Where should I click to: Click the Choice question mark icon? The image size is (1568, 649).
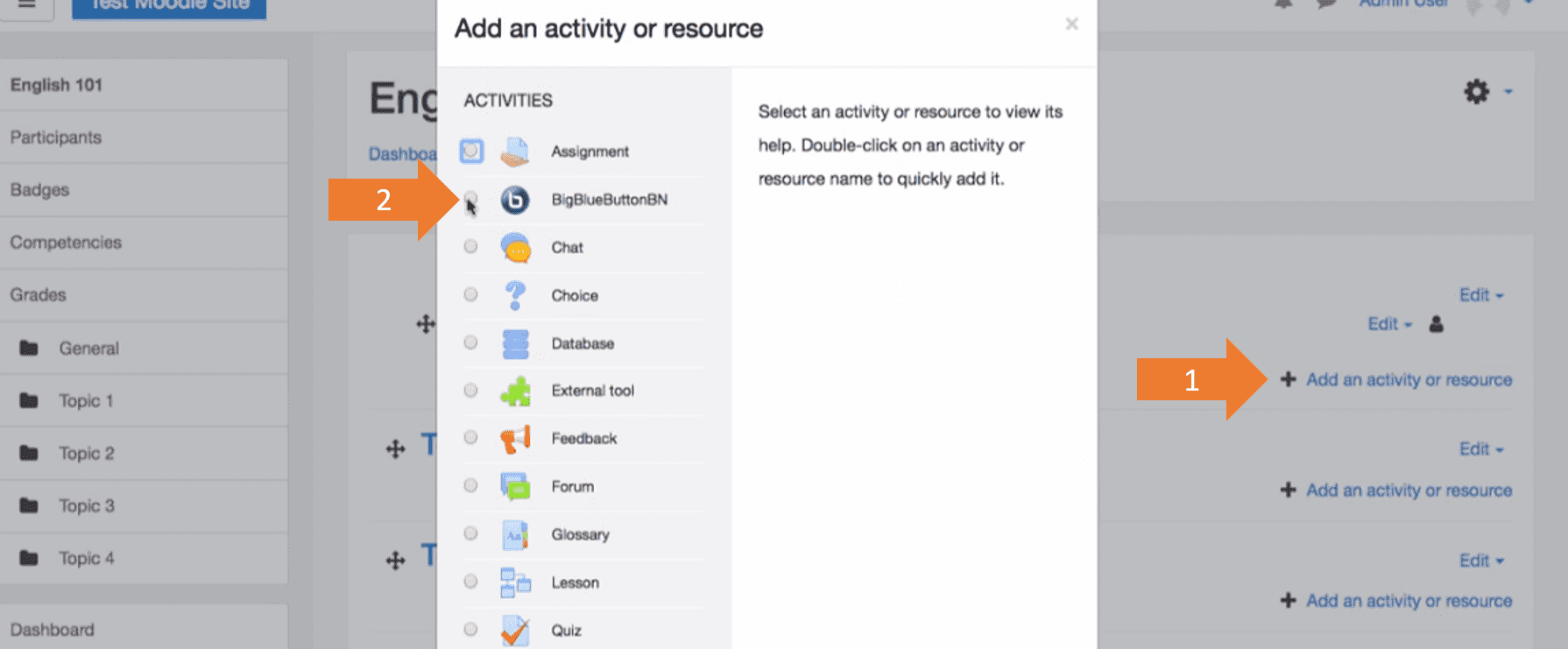pyautogui.click(x=515, y=295)
